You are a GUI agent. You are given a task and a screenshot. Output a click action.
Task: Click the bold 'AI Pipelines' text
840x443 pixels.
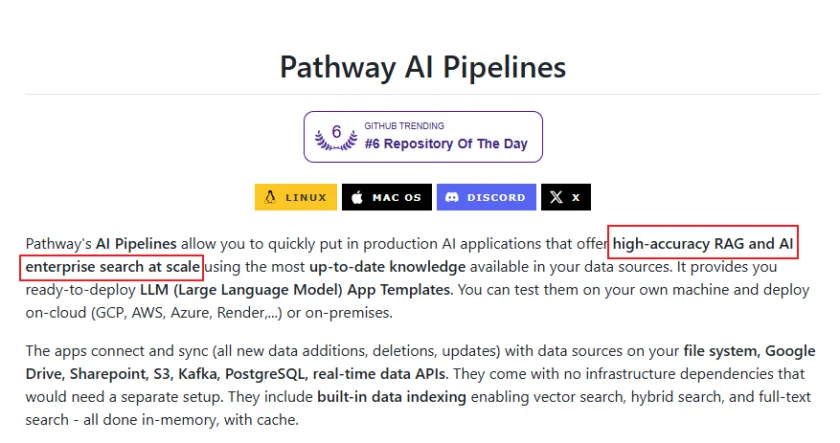point(136,244)
